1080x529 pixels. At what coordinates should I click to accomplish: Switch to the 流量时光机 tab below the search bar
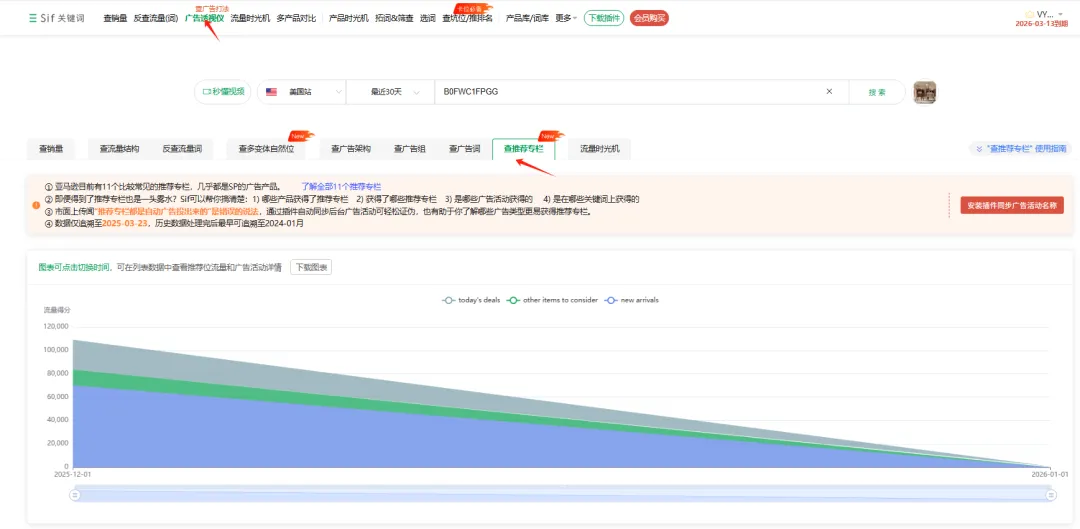click(x=599, y=149)
